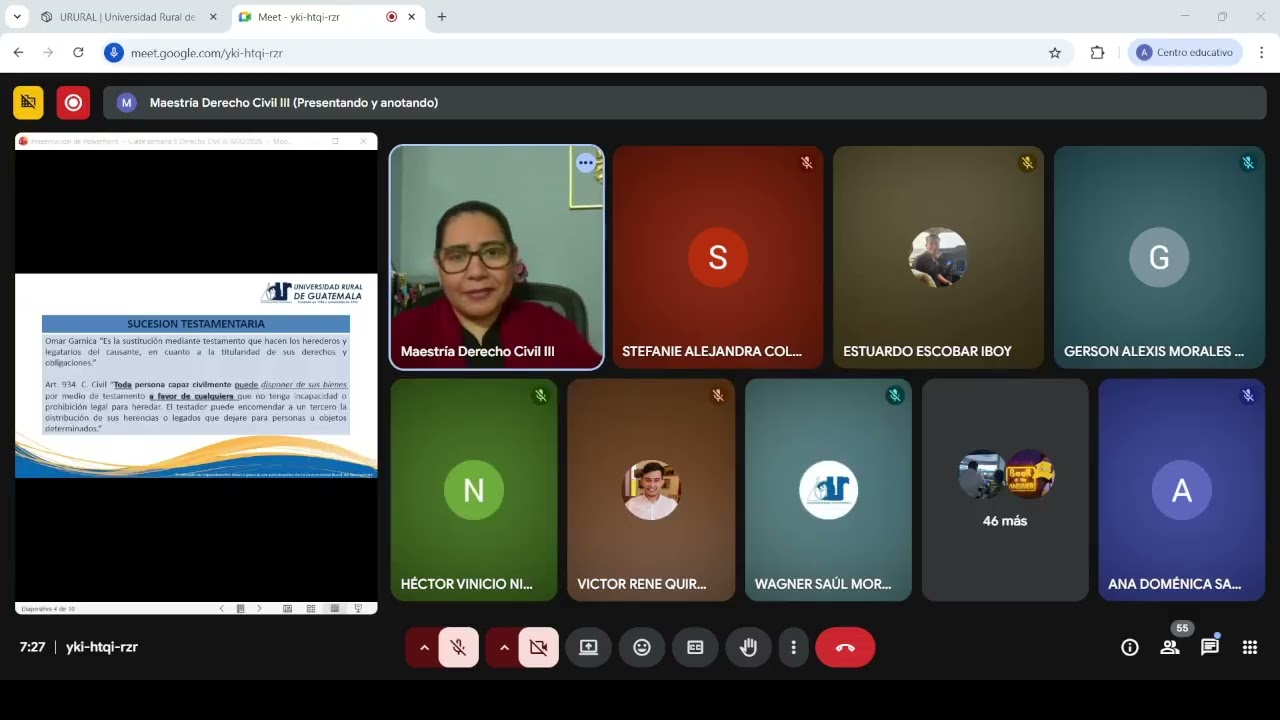Select Estuardo Escobar Iboy tile
Screen dimensions: 1280x720
[x=938, y=257]
